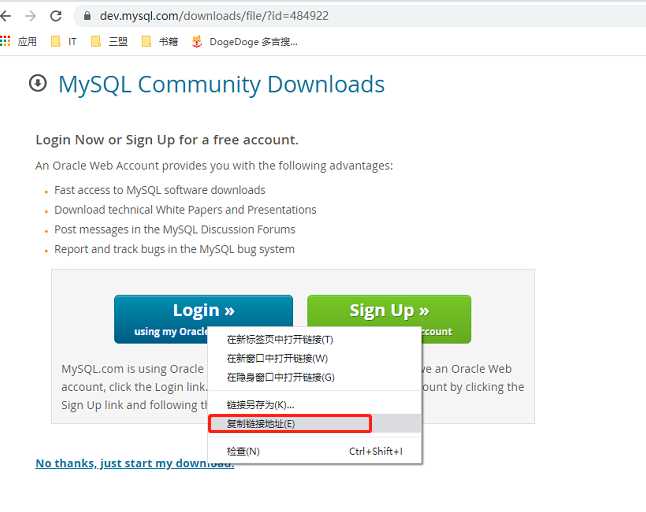Choose 在新窗口中打开链接(W) from context menu
Image resolution: width=646 pixels, height=512 pixels.
point(315,358)
